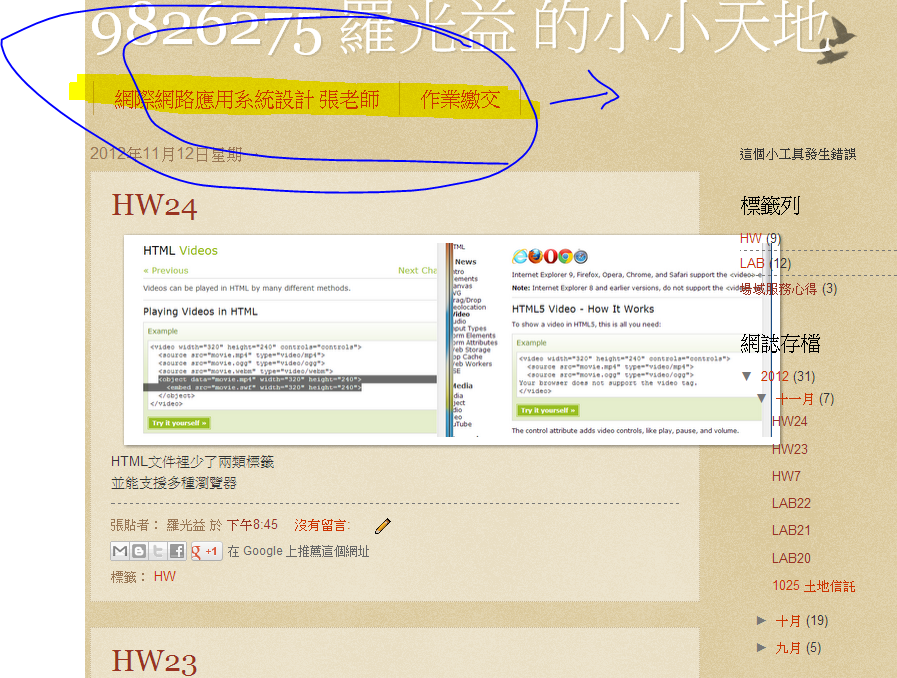The image size is (897, 678).
Task: Open LAB20 in the archive list
Action: click(791, 558)
